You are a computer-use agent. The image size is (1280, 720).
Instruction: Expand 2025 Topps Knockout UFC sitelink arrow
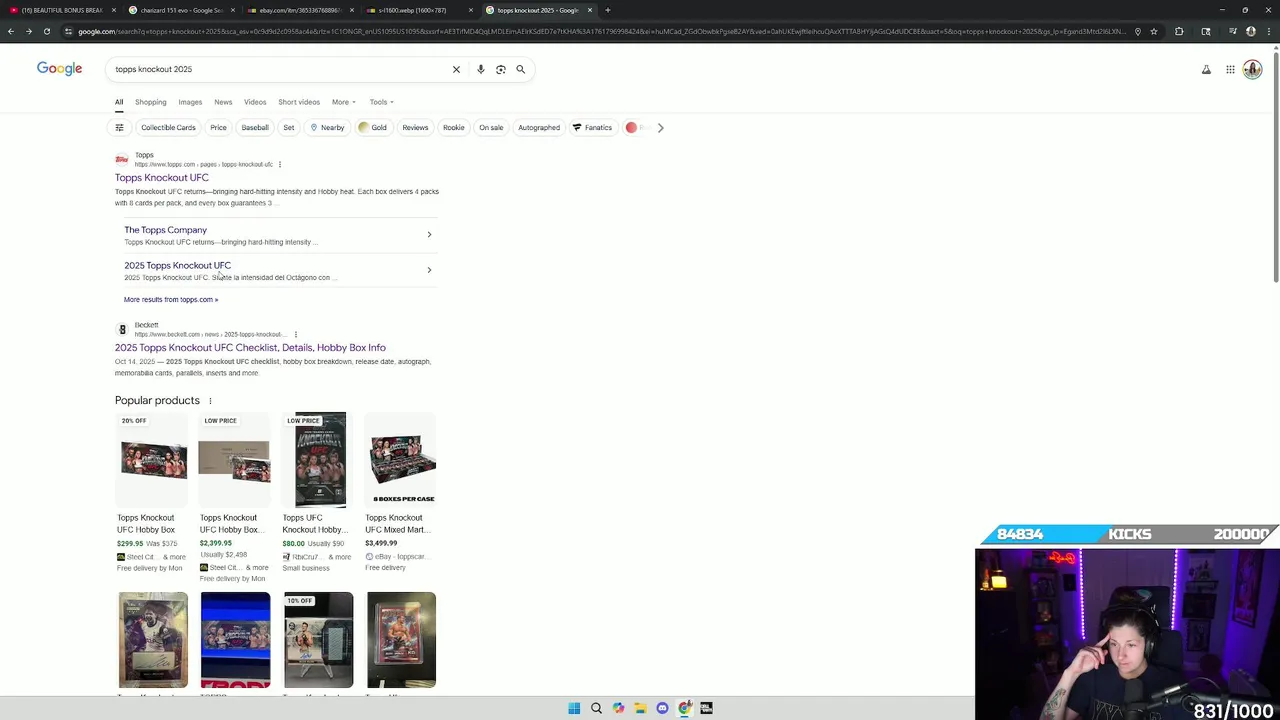429,270
